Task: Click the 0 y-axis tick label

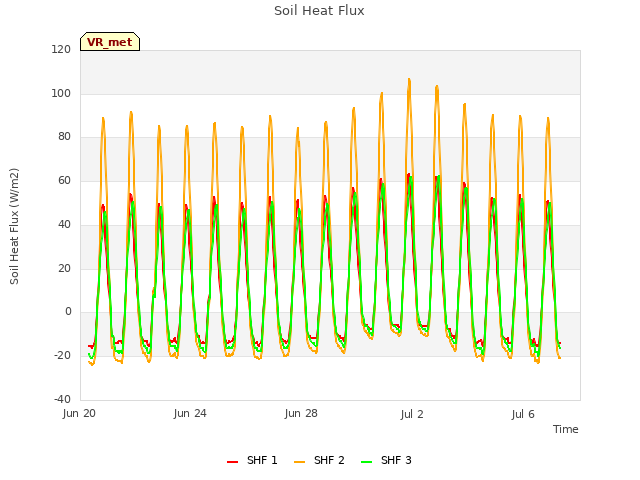Action: click(x=68, y=311)
